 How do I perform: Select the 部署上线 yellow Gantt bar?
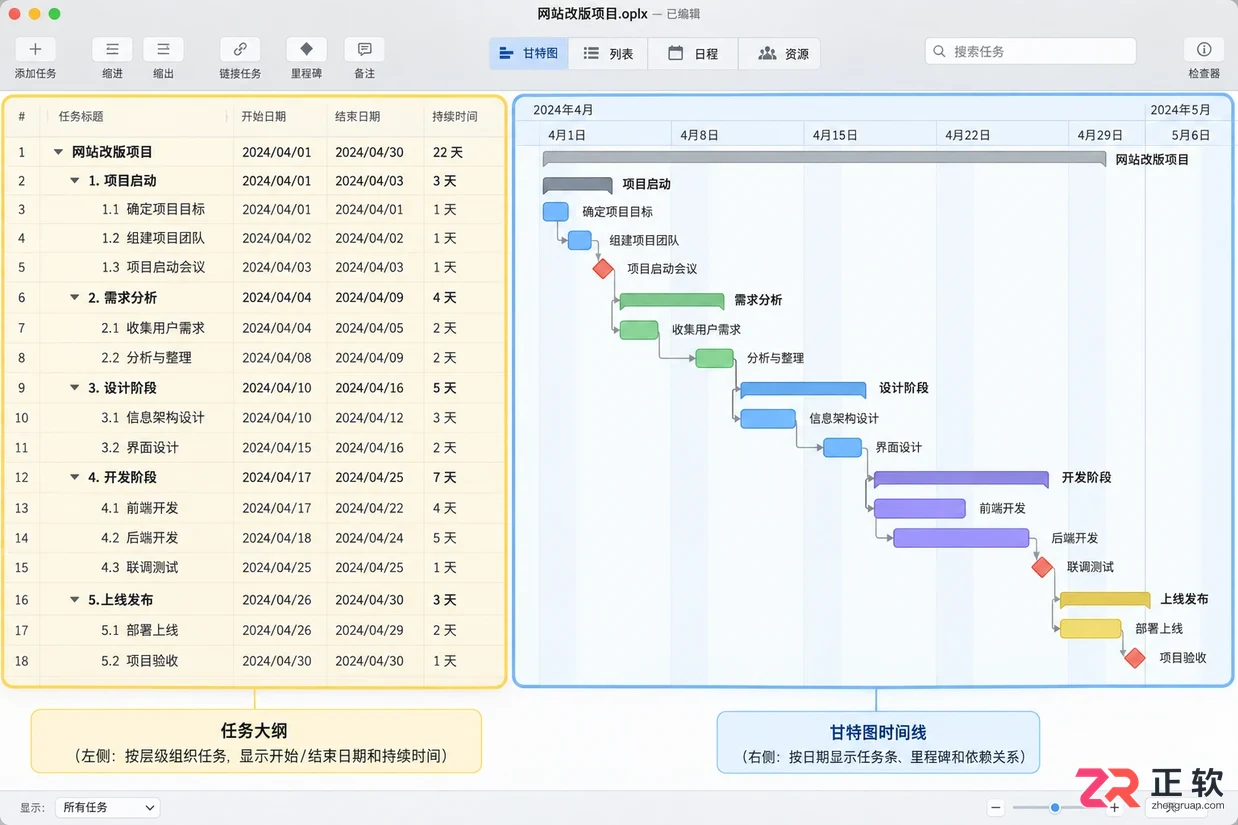tap(1090, 628)
